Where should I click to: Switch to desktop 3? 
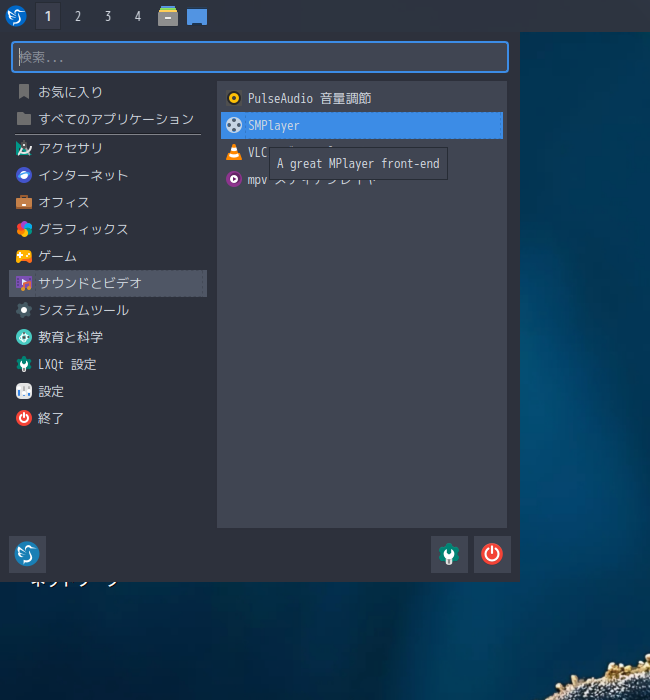[108, 17]
